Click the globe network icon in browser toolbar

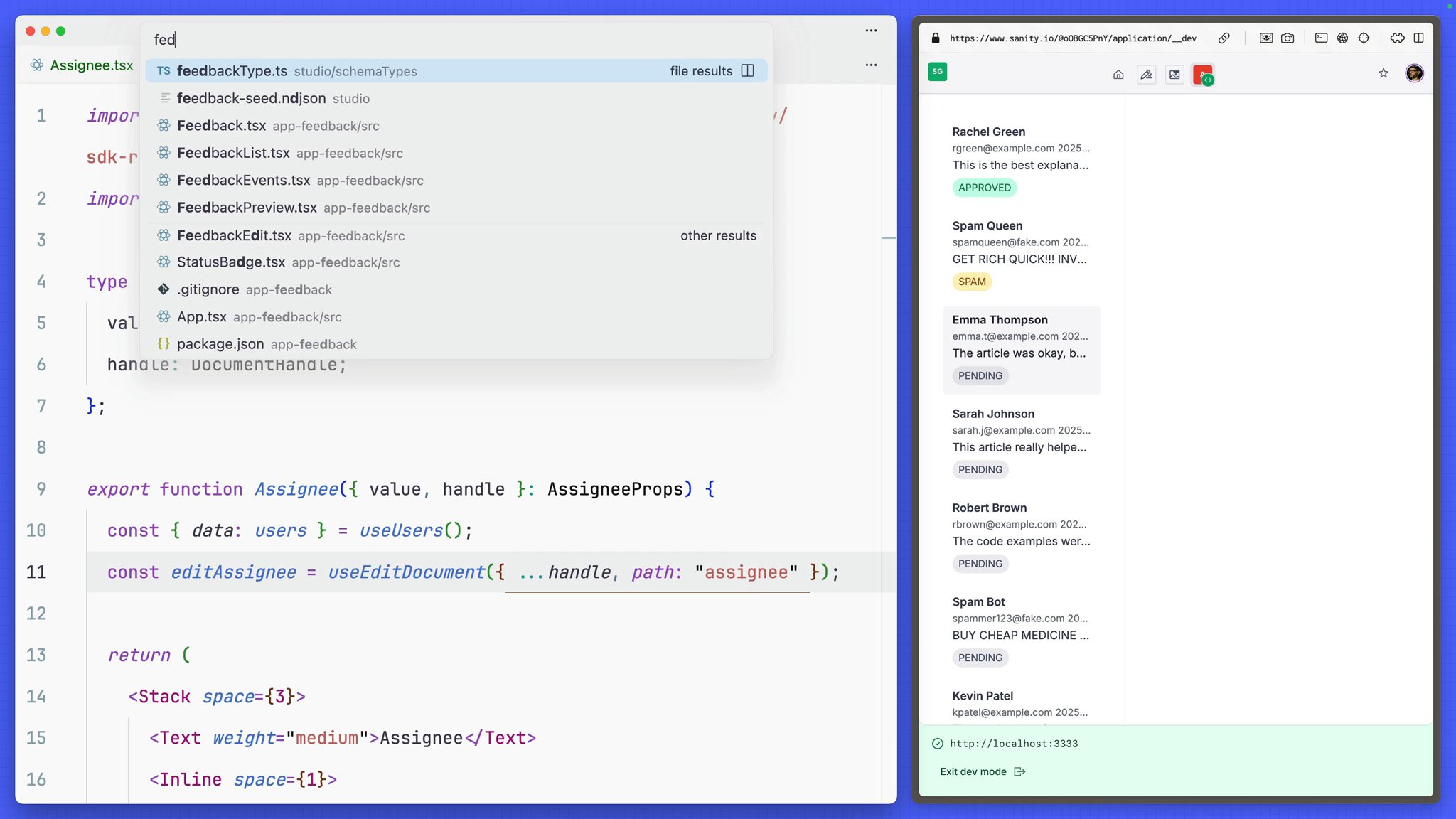[1342, 38]
